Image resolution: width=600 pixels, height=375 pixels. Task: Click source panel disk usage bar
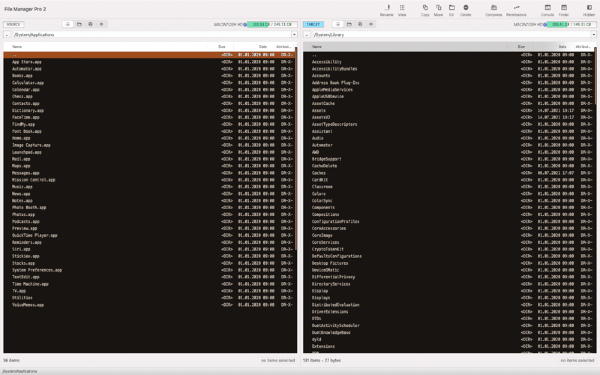272,24
